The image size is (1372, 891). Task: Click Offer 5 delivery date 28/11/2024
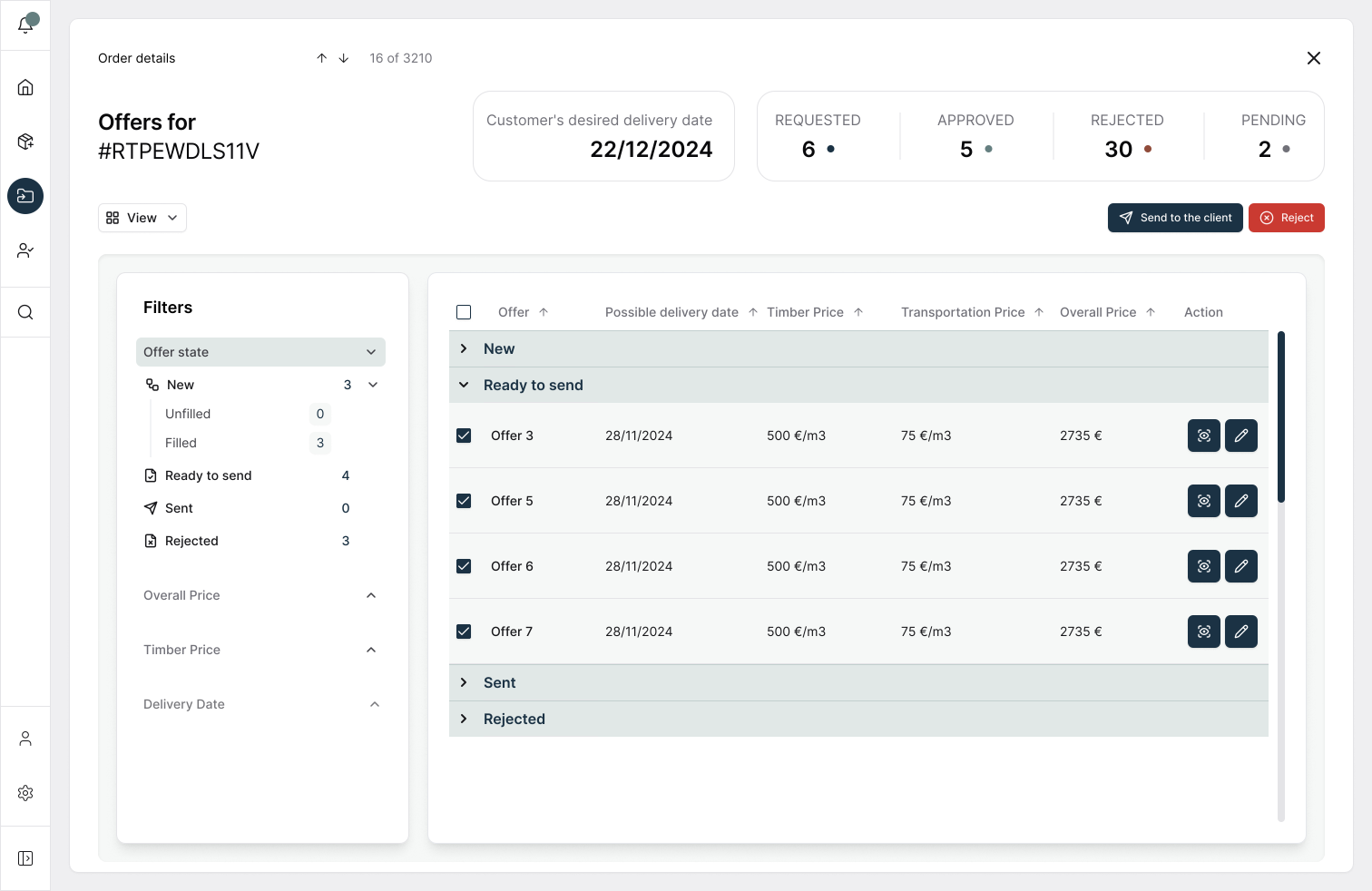639,501
